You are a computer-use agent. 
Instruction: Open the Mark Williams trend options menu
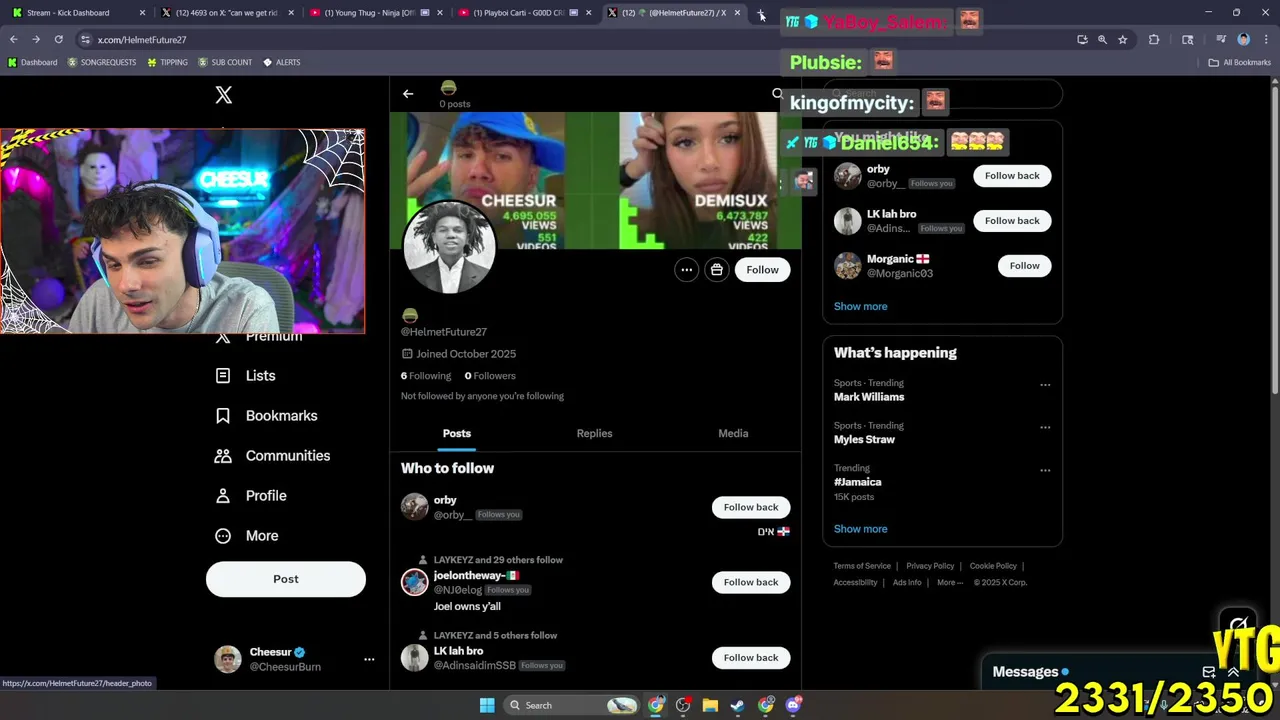[1045, 385]
